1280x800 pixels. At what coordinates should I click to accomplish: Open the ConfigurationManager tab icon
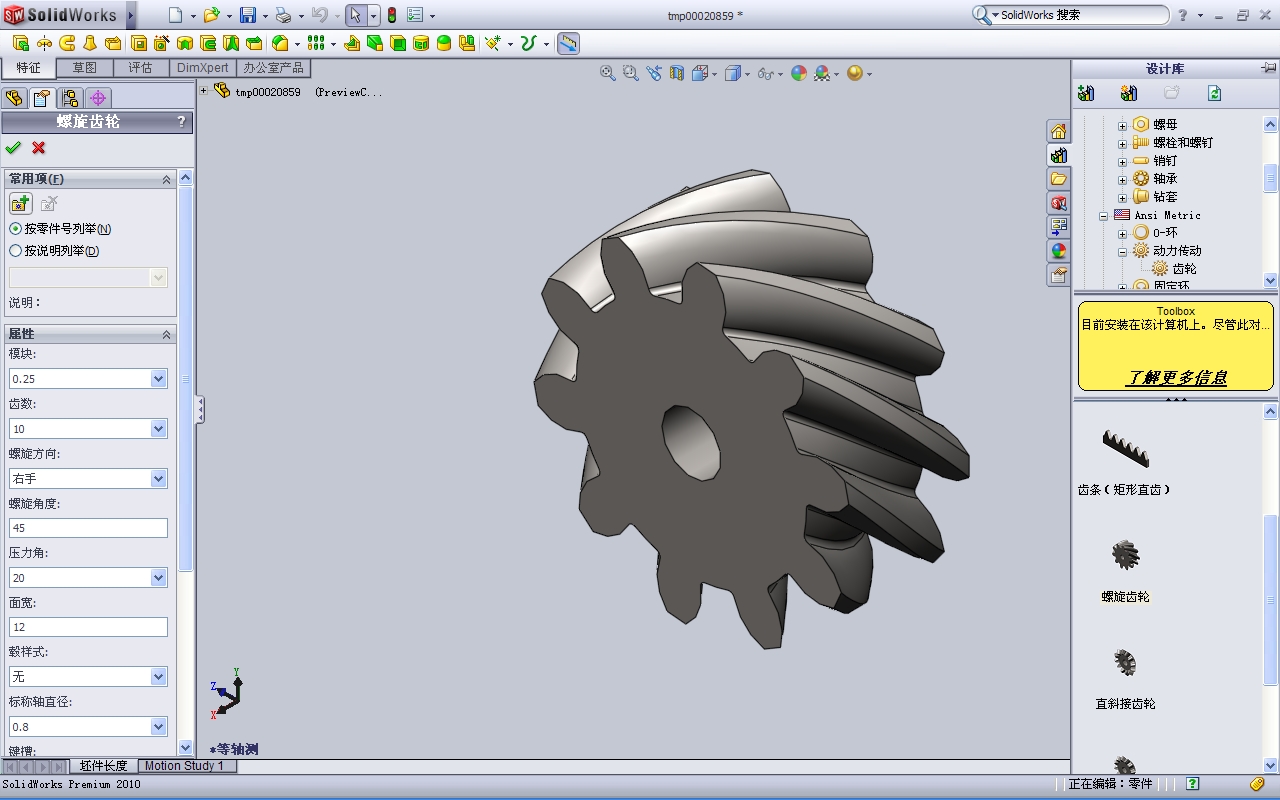(69, 98)
